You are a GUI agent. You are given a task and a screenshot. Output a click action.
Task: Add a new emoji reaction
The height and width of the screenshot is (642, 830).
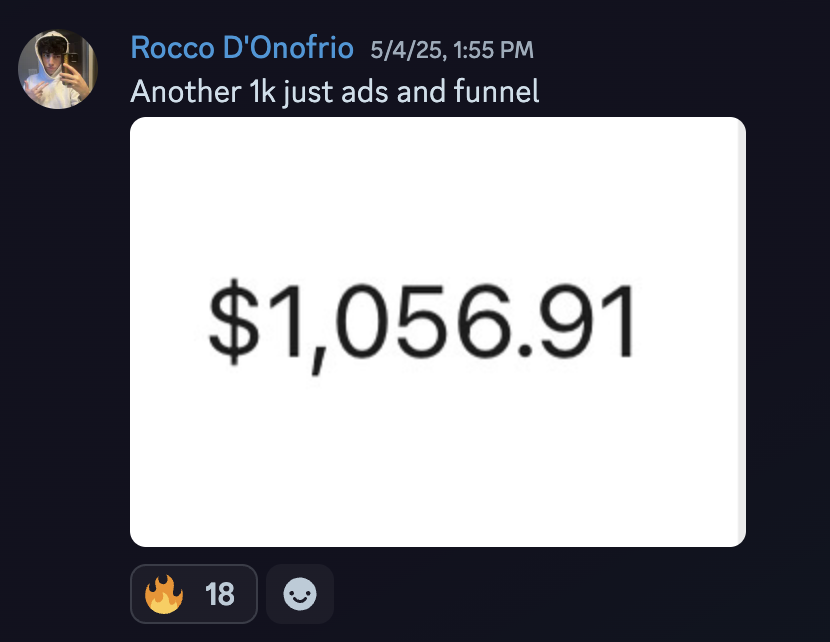coord(300,594)
